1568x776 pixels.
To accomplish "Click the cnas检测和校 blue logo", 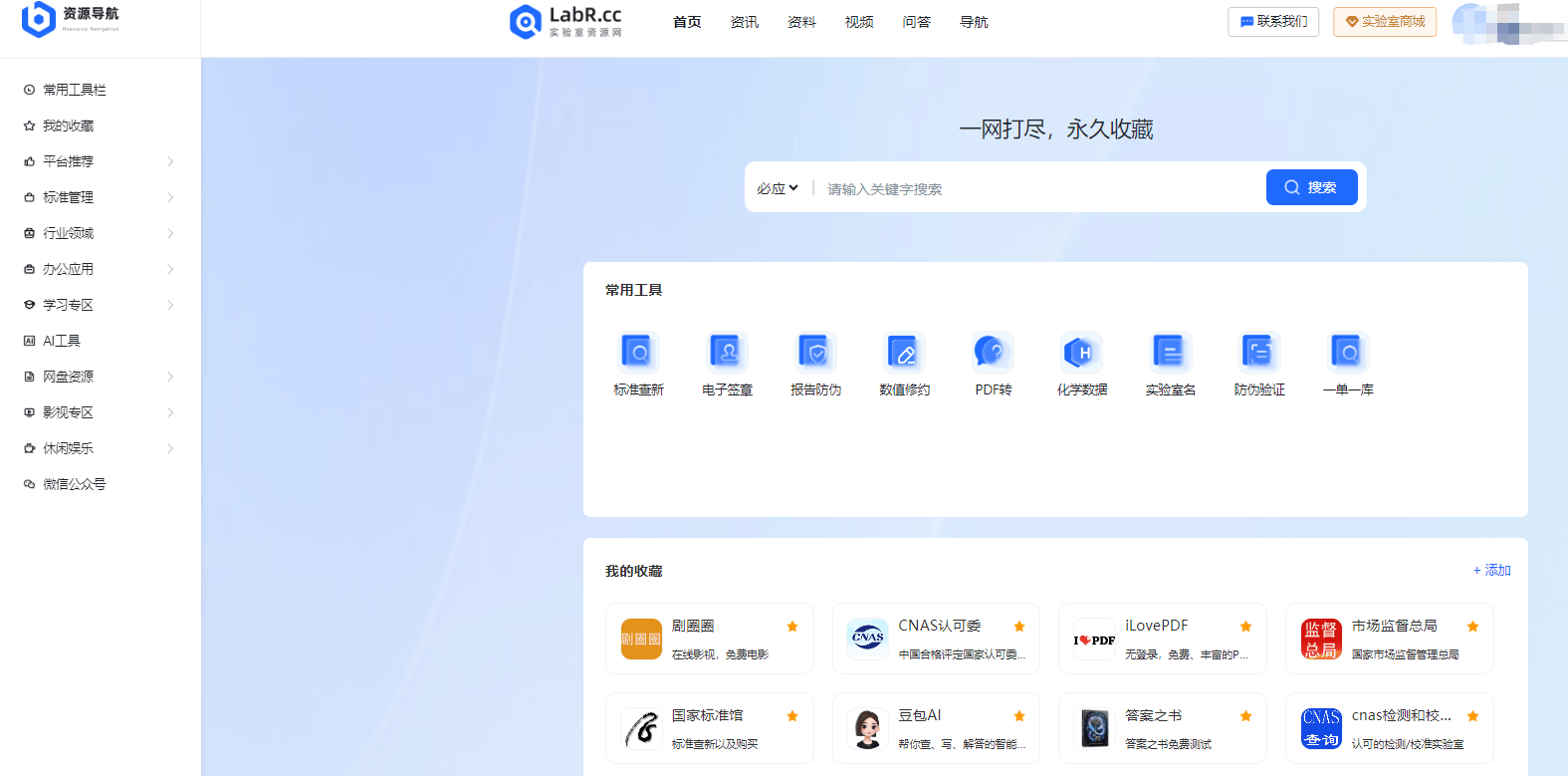I will pyautogui.click(x=1321, y=728).
